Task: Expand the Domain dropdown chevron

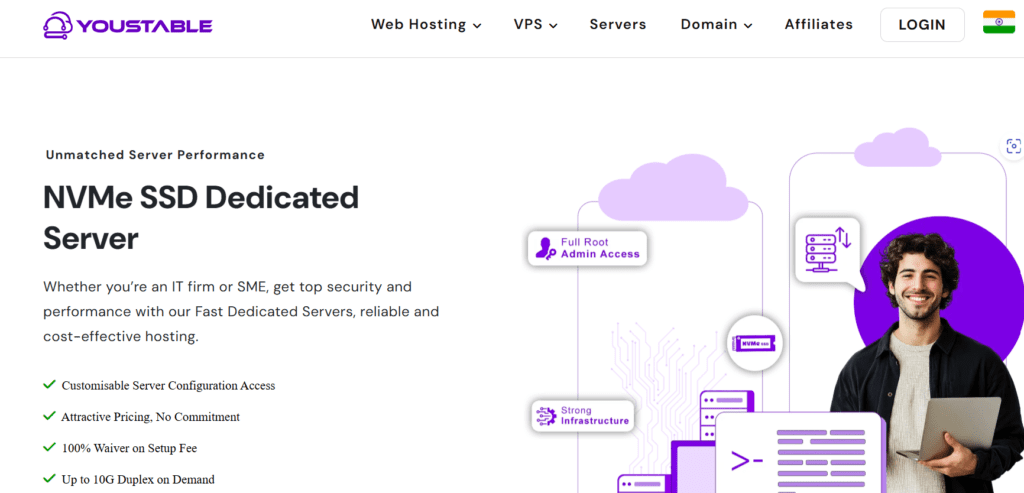Action: coord(748,26)
